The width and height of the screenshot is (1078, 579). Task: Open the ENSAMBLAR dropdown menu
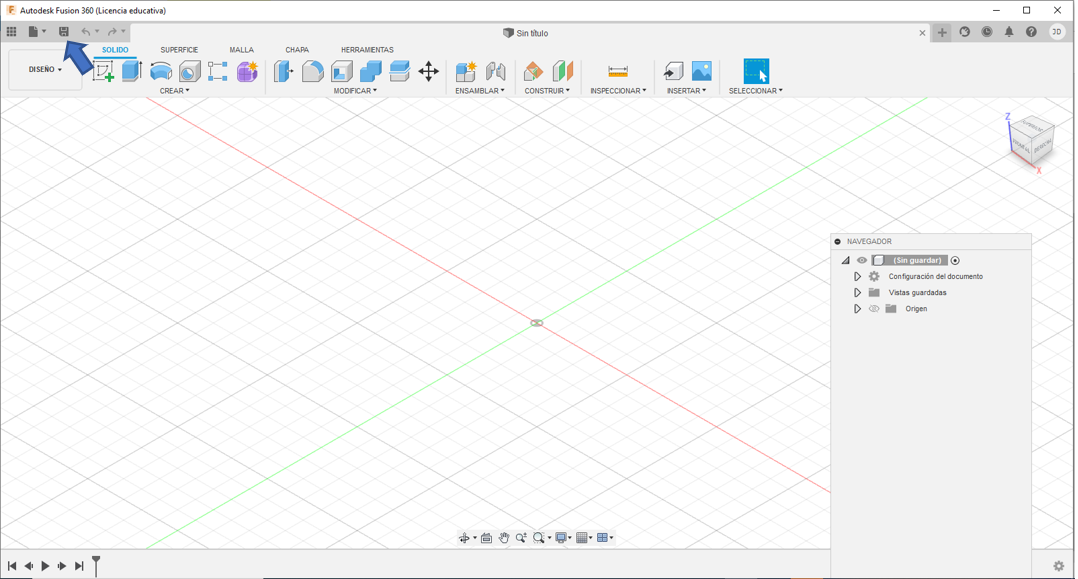(x=480, y=91)
